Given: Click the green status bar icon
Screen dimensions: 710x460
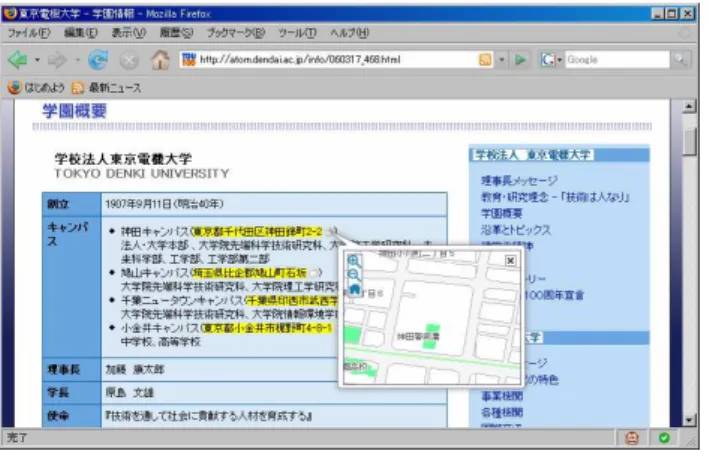Looking at the screenshot, I should [664, 438].
